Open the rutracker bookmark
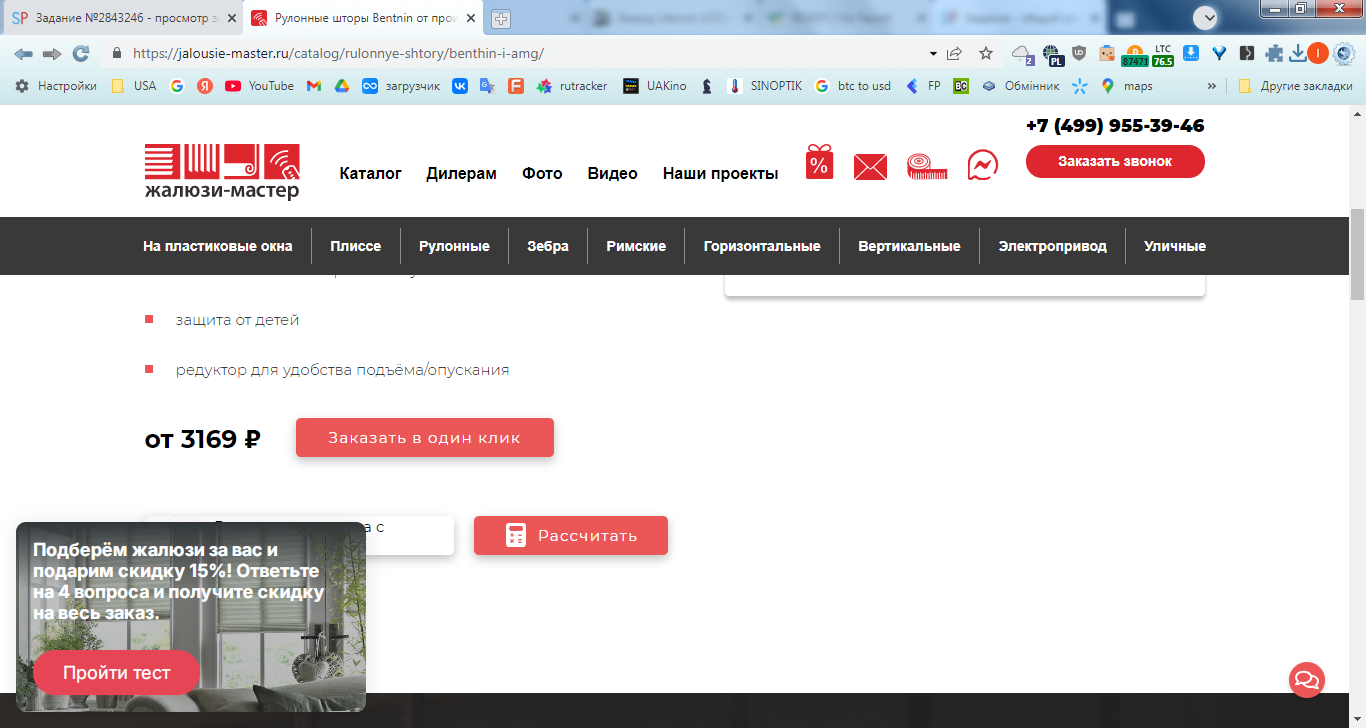Screen dimensions: 1366x728 pyautogui.click(x=572, y=86)
